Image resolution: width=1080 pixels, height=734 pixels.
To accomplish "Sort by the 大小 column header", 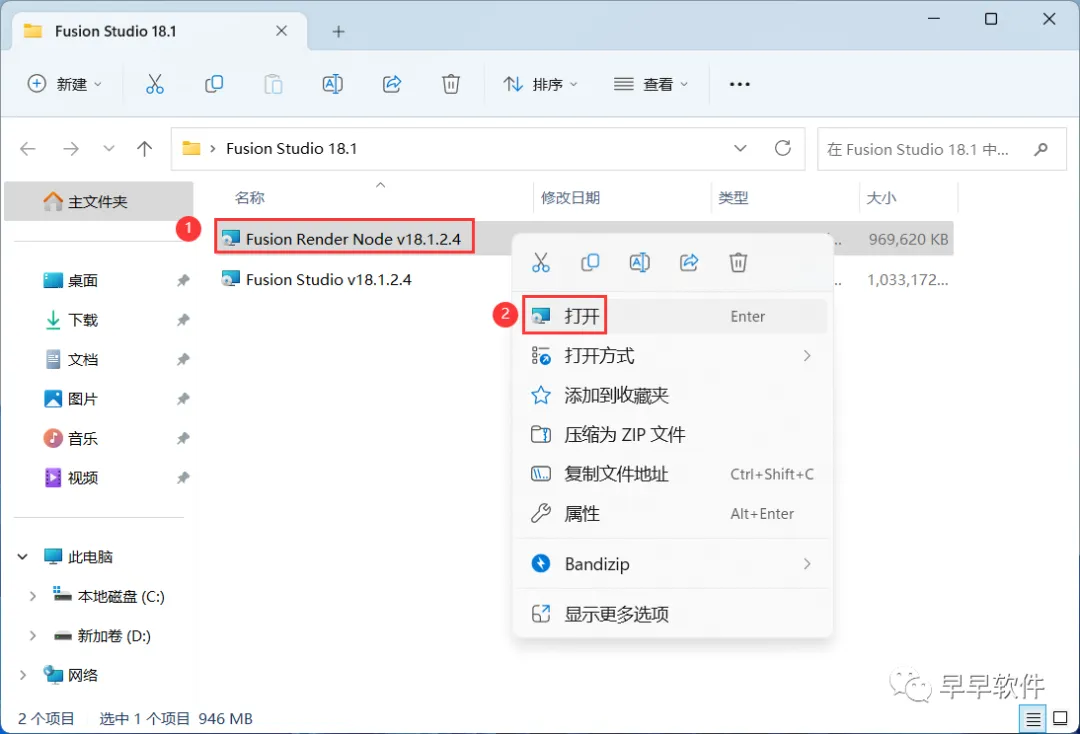I will click(x=881, y=198).
